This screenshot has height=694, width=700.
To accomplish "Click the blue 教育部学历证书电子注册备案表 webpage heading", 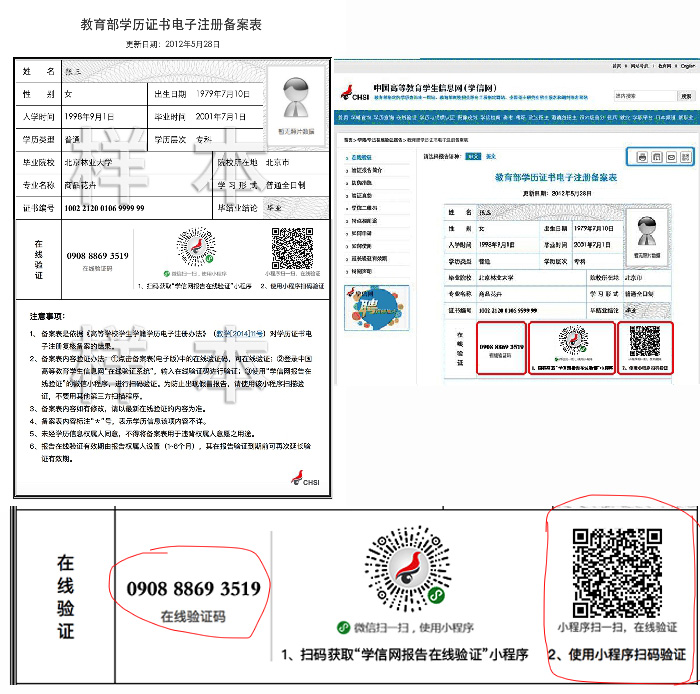I will pyautogui.click(x=556, y=177).
